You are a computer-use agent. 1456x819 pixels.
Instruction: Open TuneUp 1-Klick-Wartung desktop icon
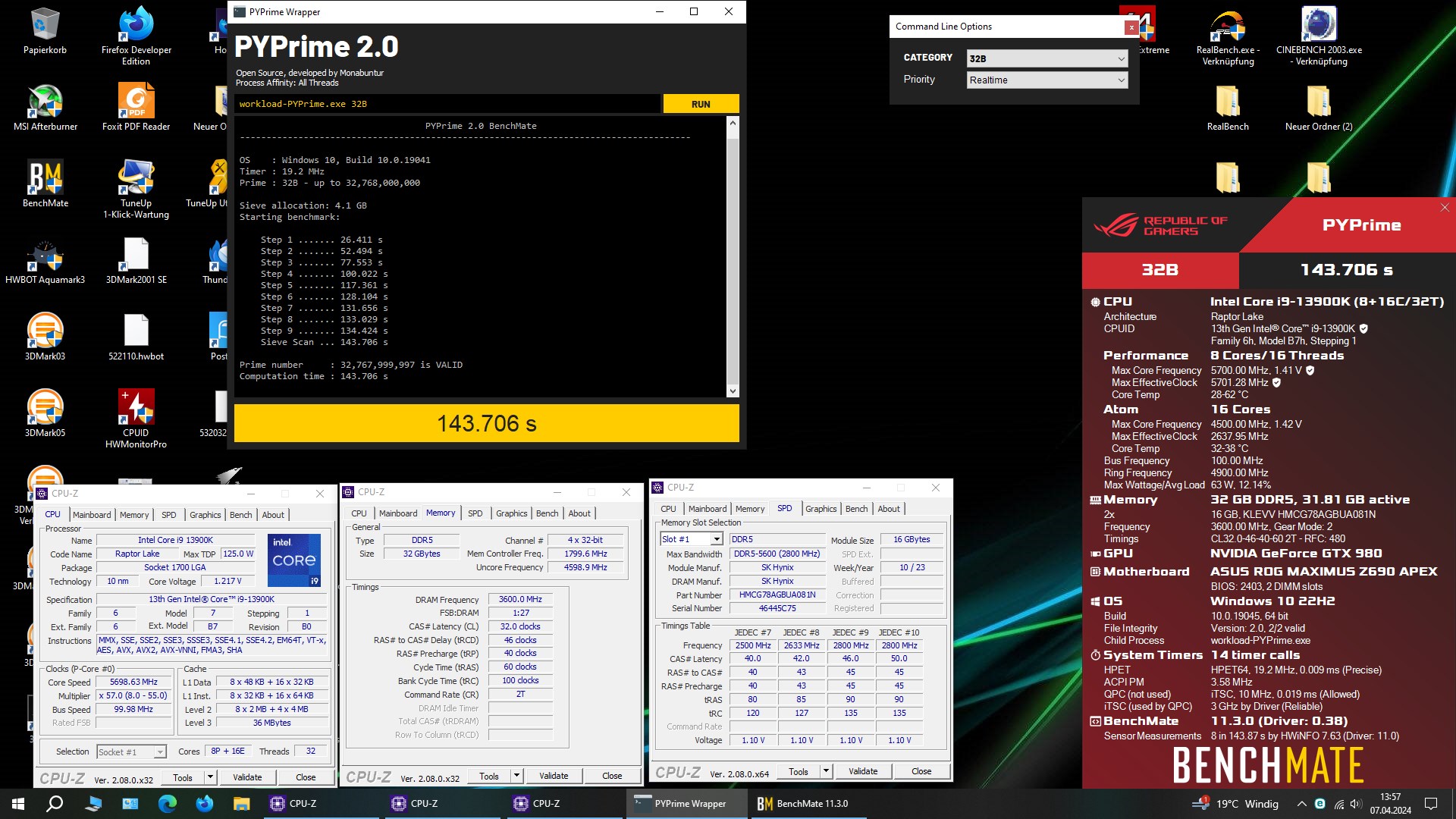point(136,189)
